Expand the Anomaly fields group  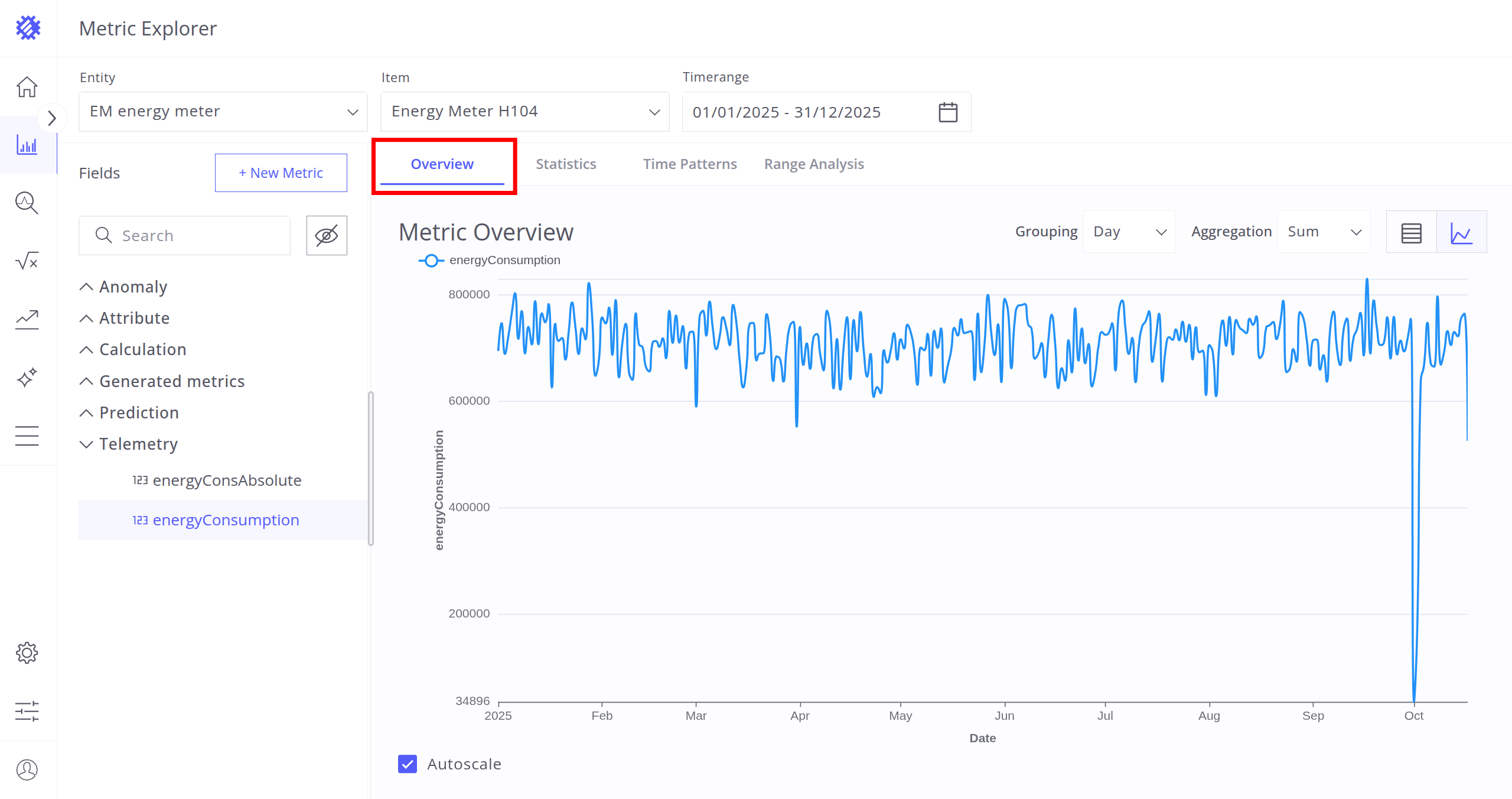point(133,287)
